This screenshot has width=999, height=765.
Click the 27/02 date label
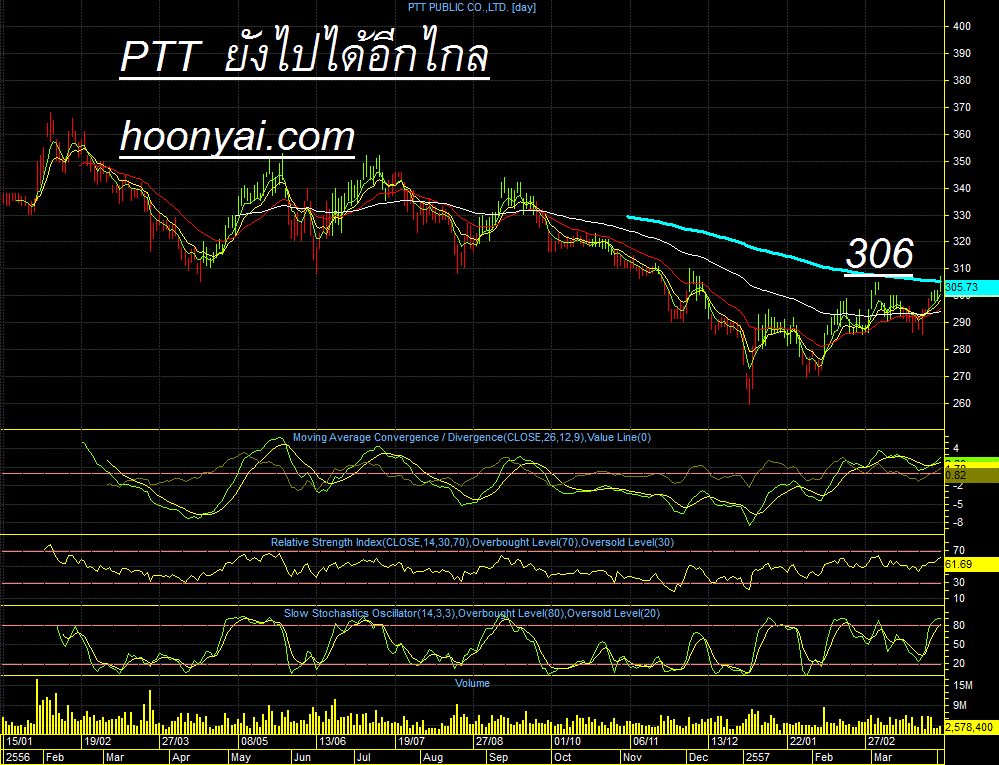tap(881, 741)
